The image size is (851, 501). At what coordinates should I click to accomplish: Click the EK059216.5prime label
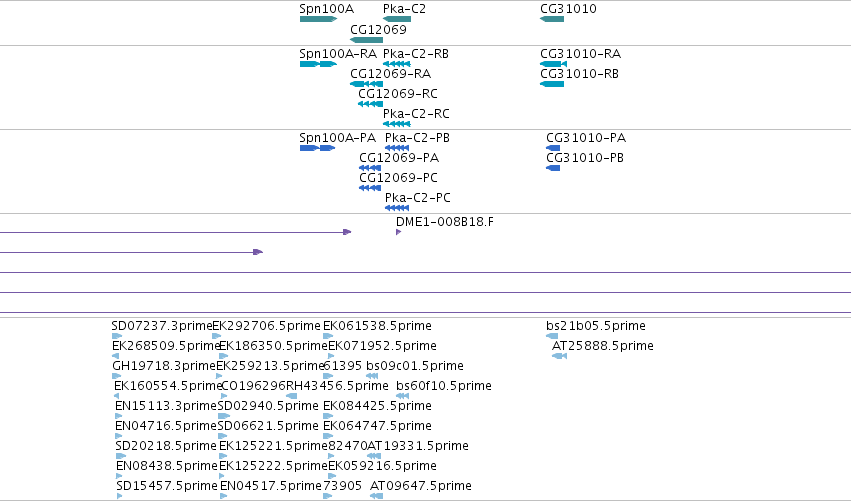(383, 467)
